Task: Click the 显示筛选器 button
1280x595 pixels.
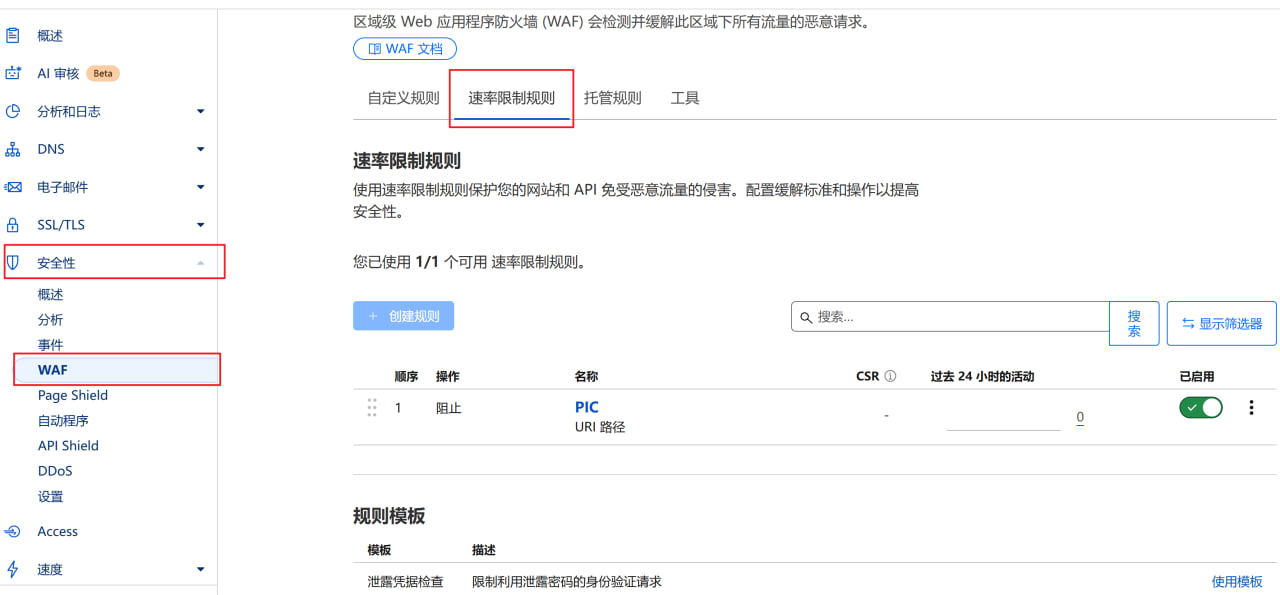Action: point(1222,323)
